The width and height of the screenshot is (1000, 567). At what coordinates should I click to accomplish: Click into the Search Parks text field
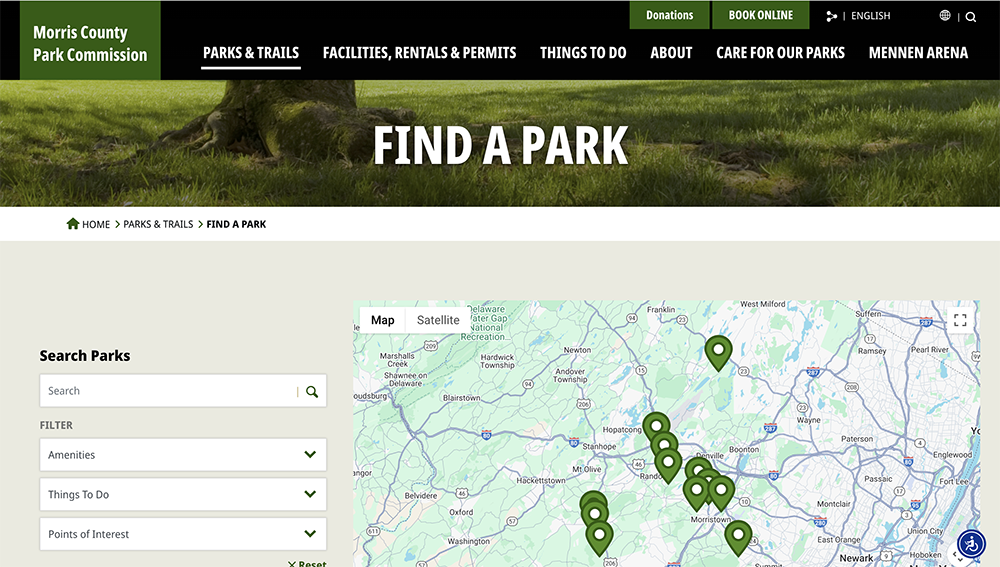(x=168, y=391)
